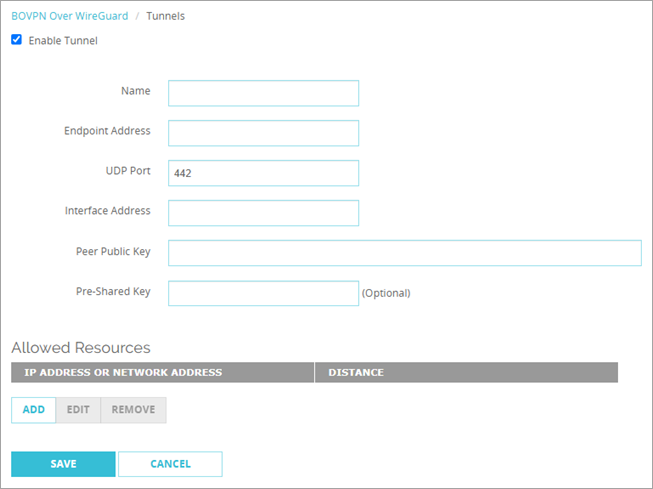This screenshot has width=653, height=489.
Task: Click the Peer Public Key label
Action: 113,252
